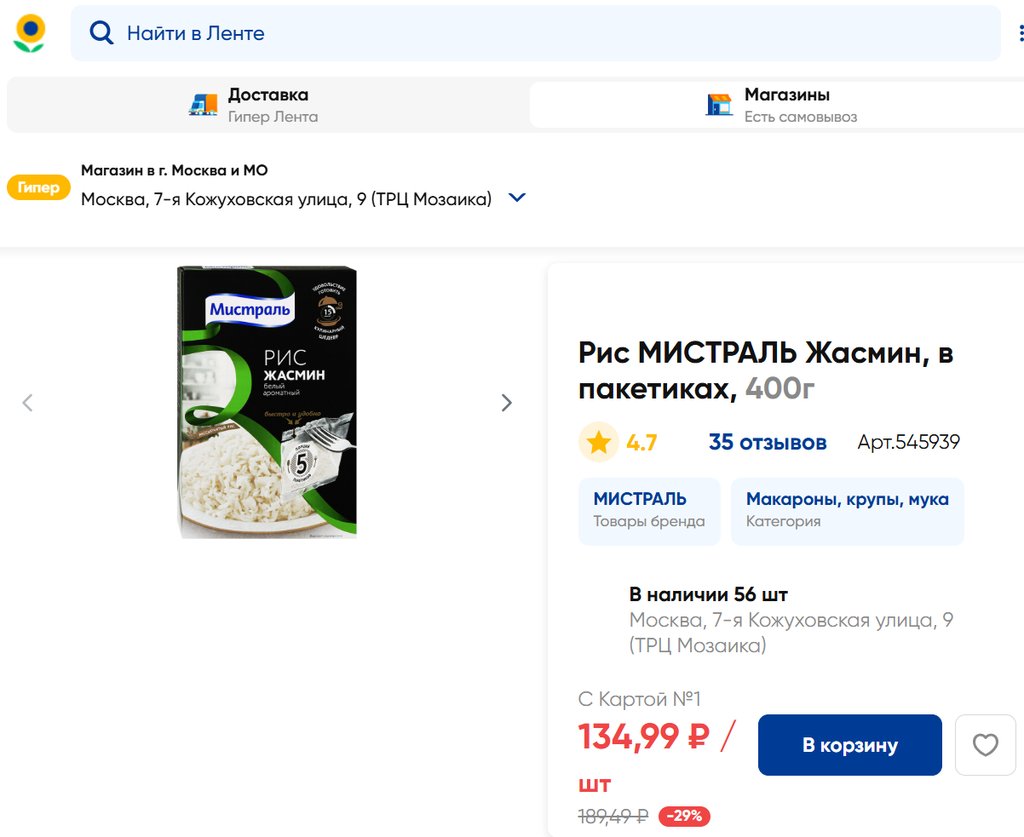
Task: Expand the store address dropdown chevron
Action: (517, 198)
